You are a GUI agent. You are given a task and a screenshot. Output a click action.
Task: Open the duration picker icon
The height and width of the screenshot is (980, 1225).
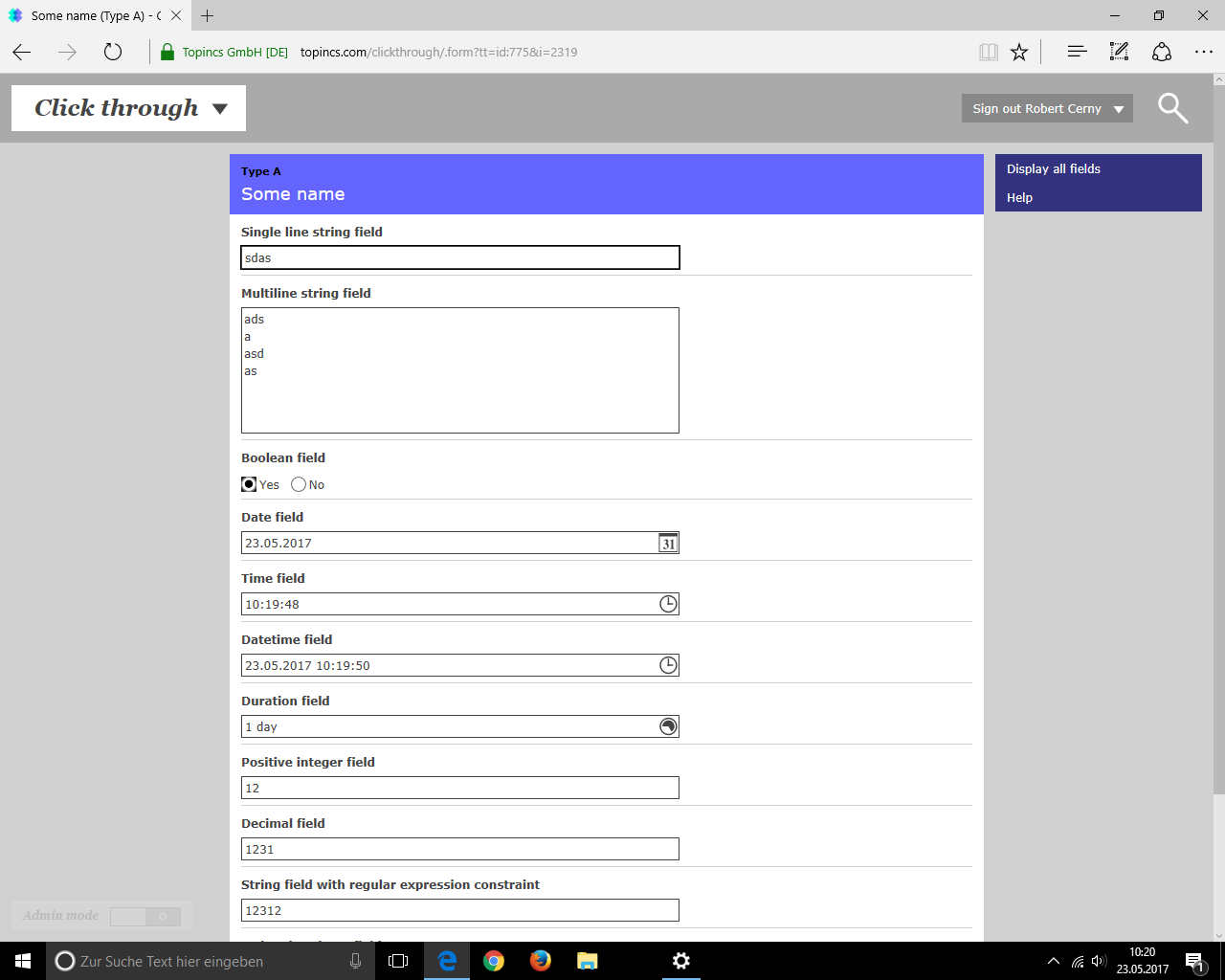pos(668,726)
